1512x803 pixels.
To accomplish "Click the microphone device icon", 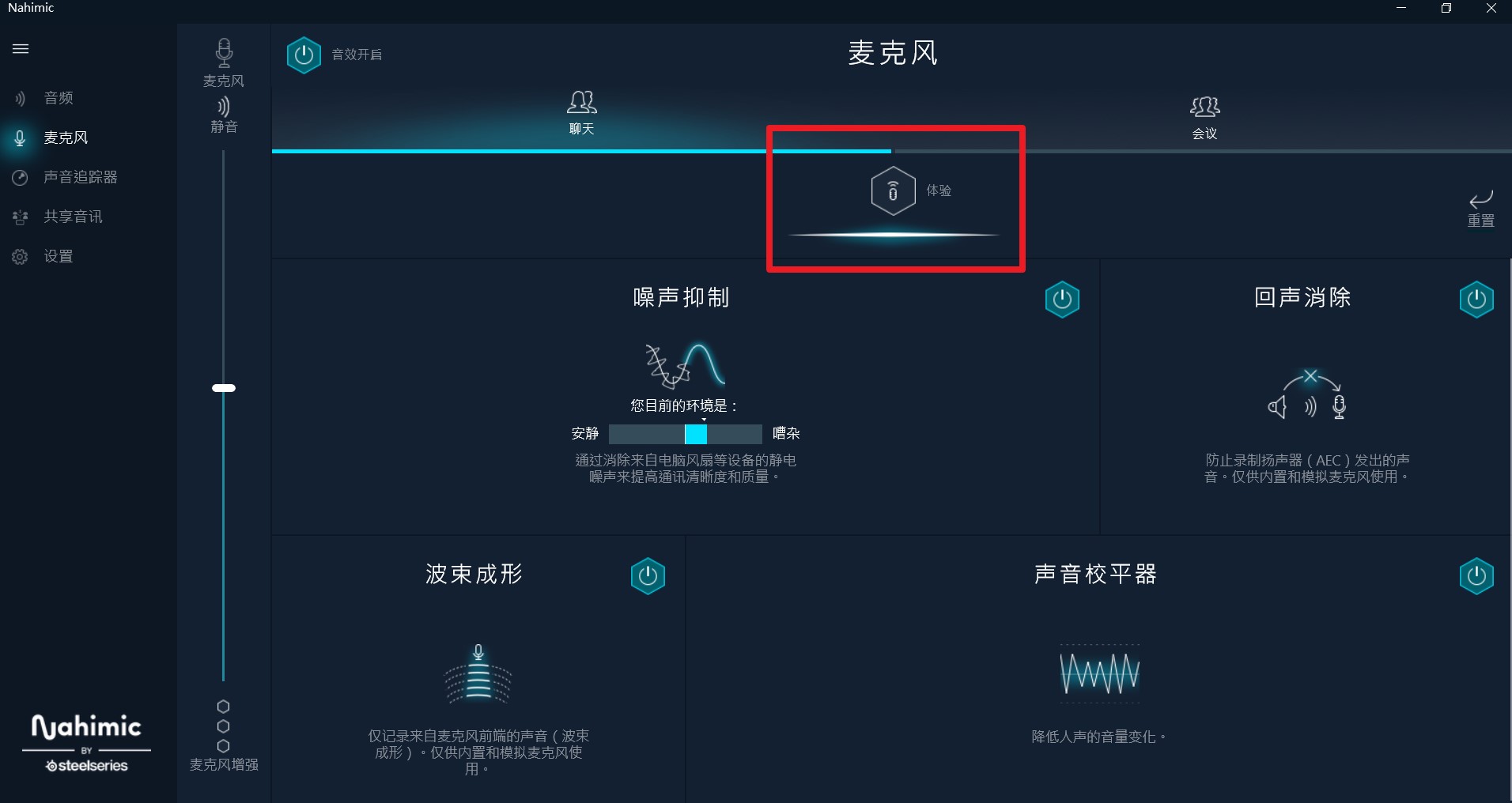I will pyautogui.click(x=224, y=53).
